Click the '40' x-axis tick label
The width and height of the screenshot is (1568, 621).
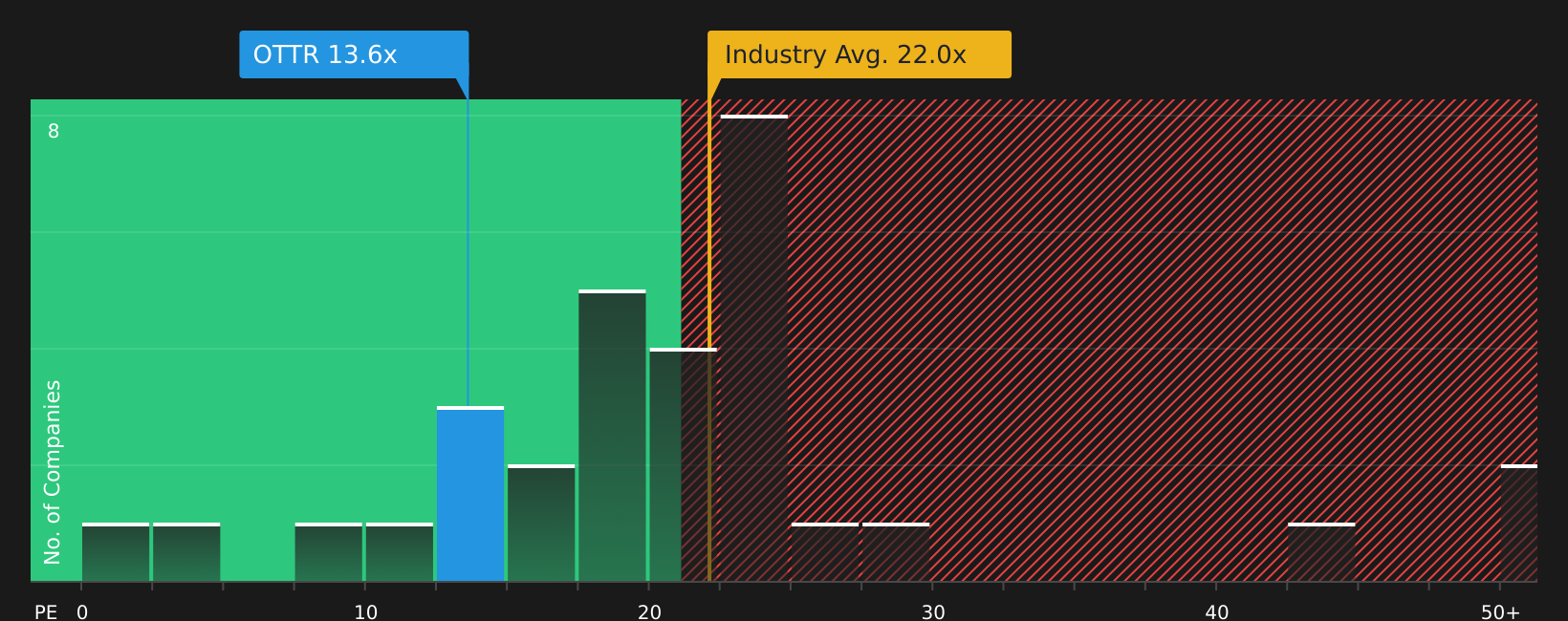(1217, 612)
